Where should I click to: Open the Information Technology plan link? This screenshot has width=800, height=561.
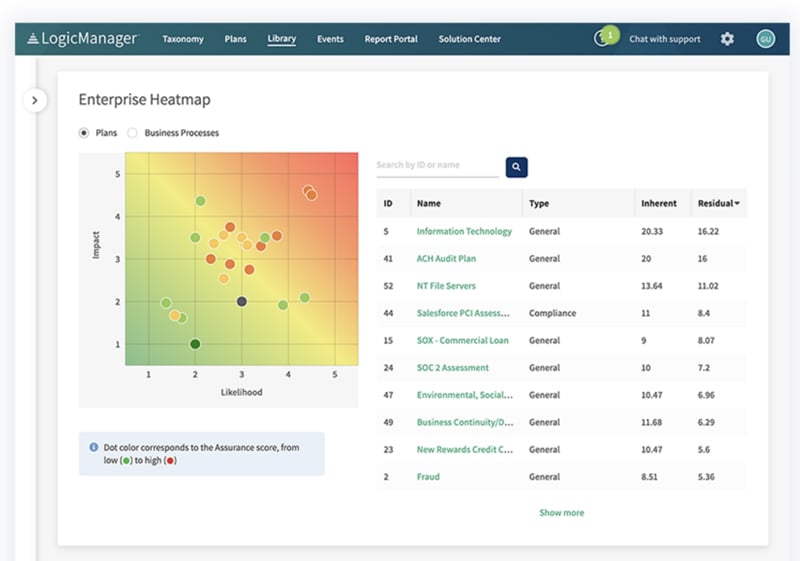point(464,231)
